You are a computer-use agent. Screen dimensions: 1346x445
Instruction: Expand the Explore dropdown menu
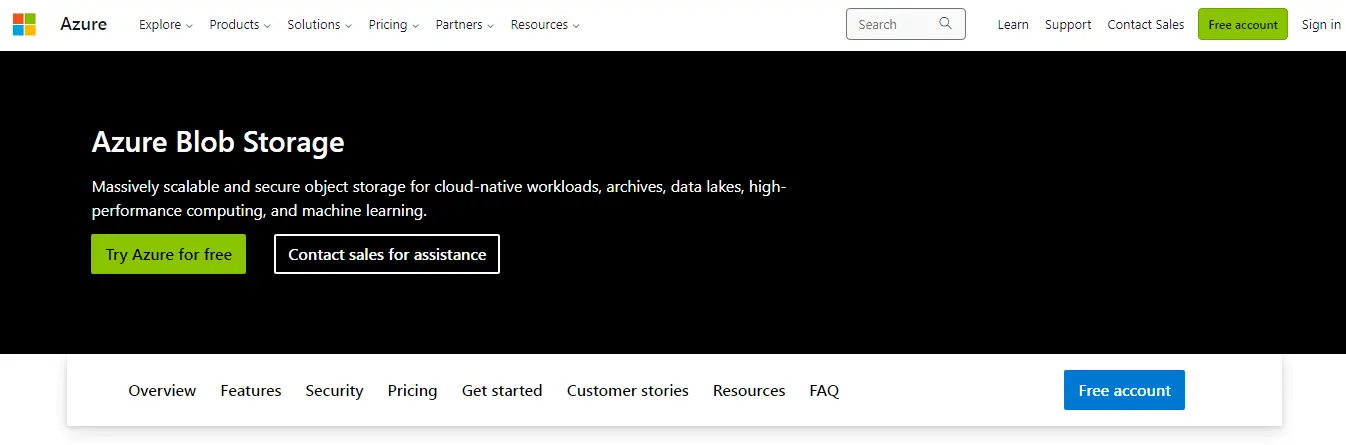coord(166,24)
